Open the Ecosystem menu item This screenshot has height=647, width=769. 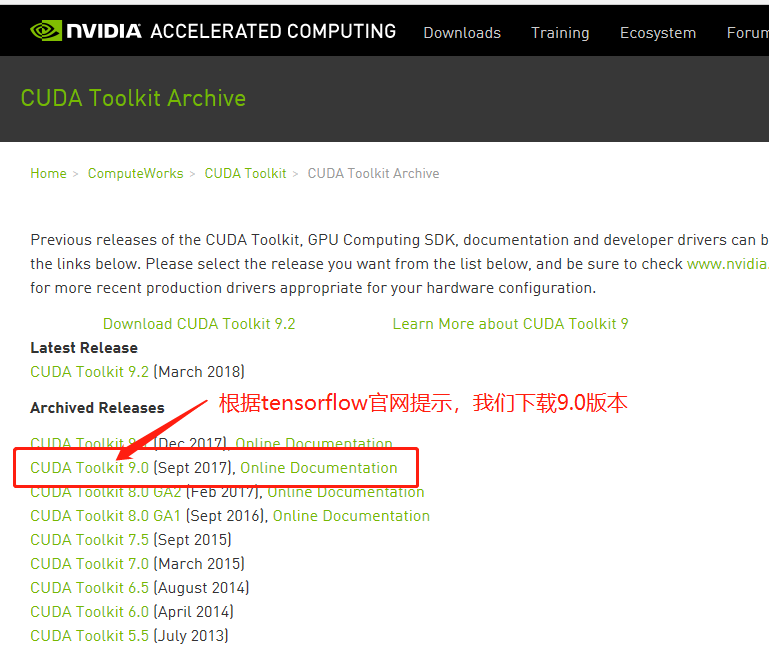coord(657,33)
